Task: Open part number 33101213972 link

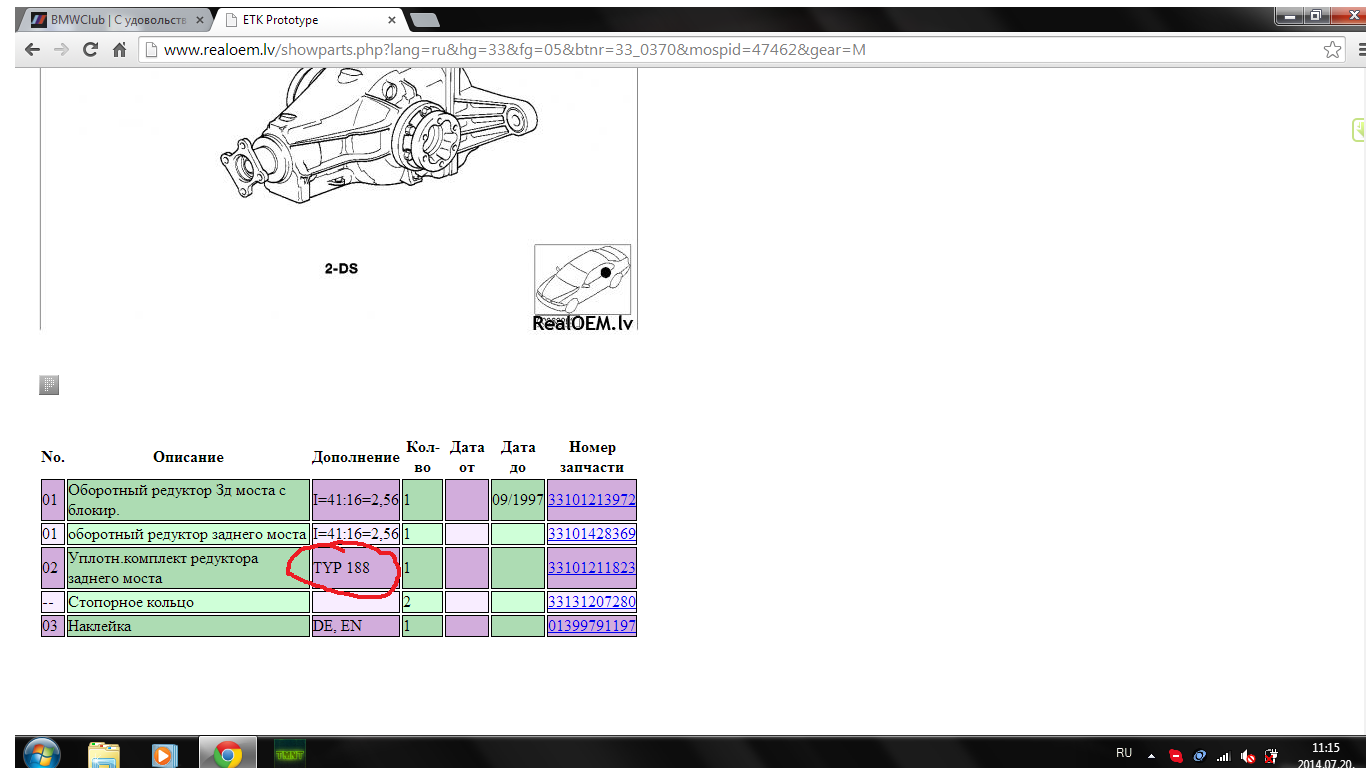Action: tap(592, 500)
